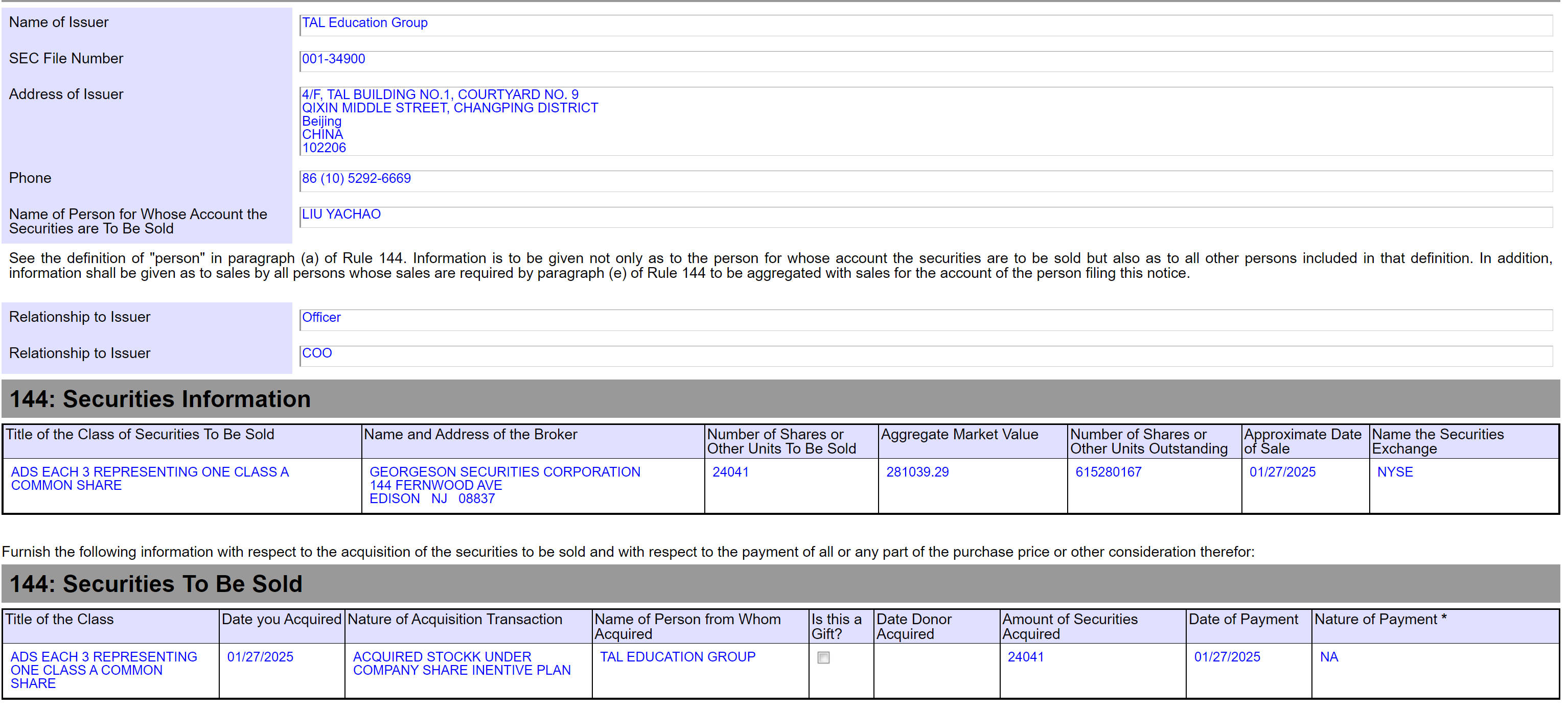Select aggregate market value '281039.29'

tap(917, 472)
